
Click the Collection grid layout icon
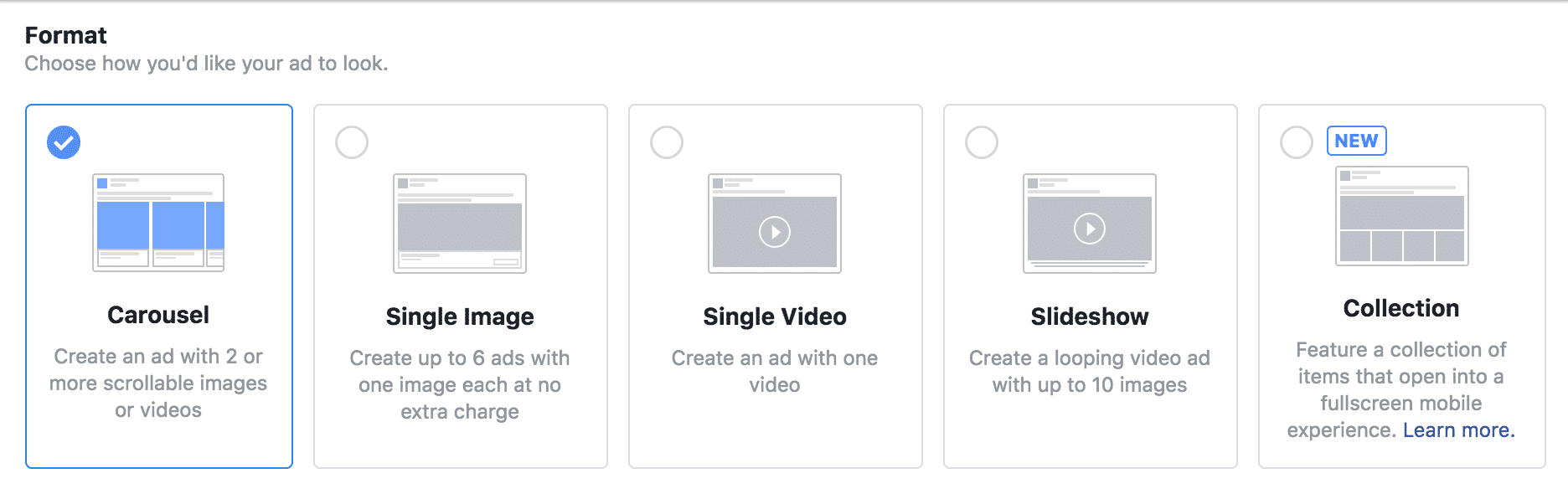pyautogui.click(x=1401, y=216)
